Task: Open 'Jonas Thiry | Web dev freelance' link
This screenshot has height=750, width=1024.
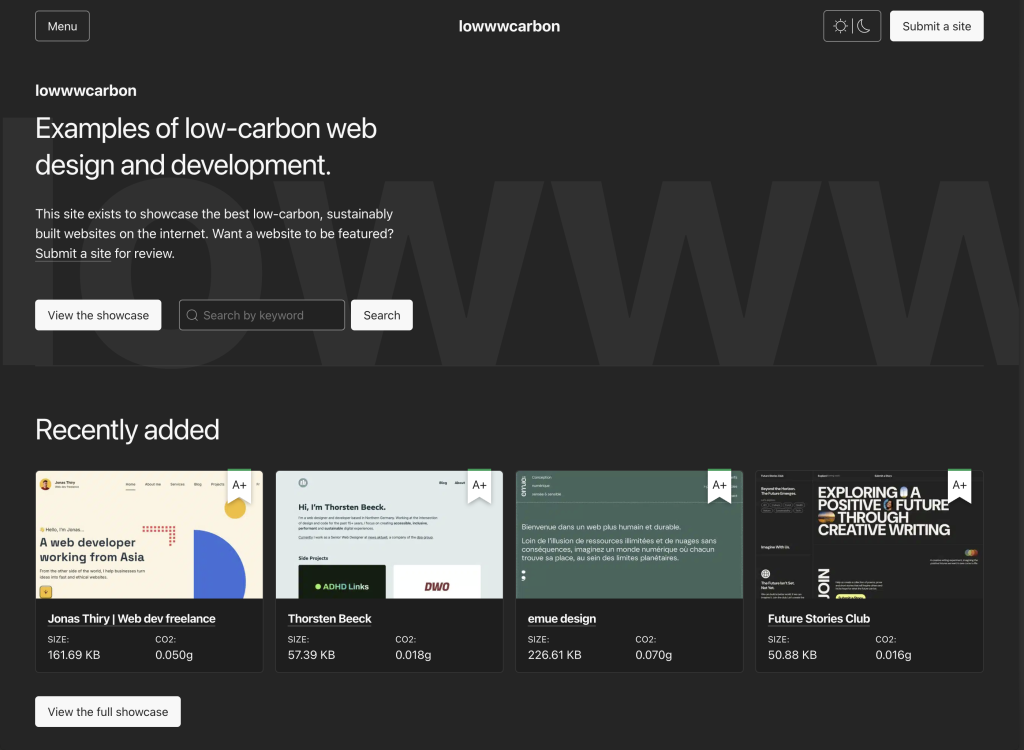Action: (x=131, y=619)
